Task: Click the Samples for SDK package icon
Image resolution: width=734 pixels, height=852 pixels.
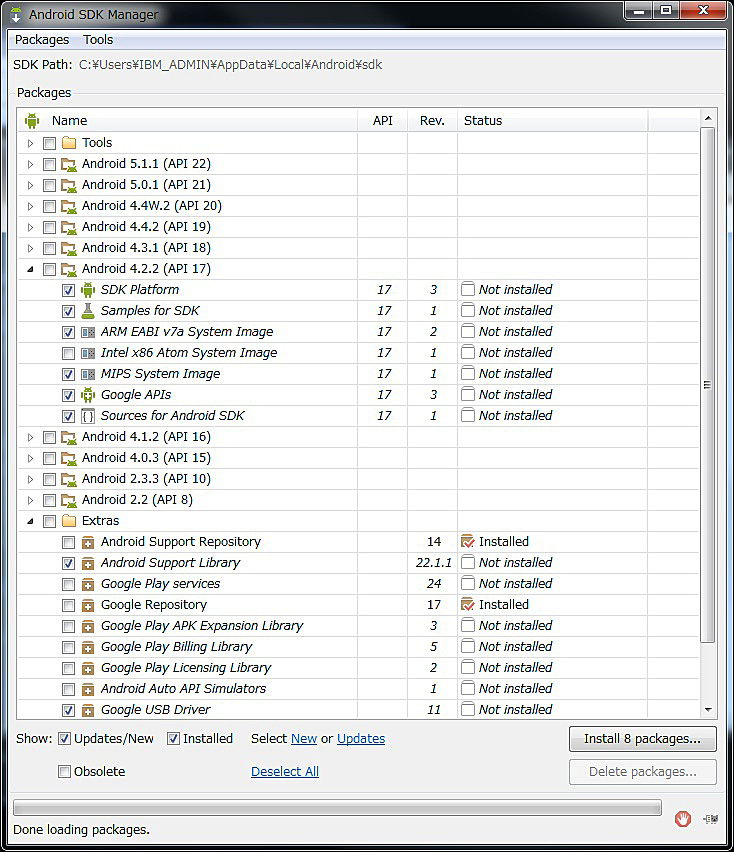Action: click(x=90, y=310)
